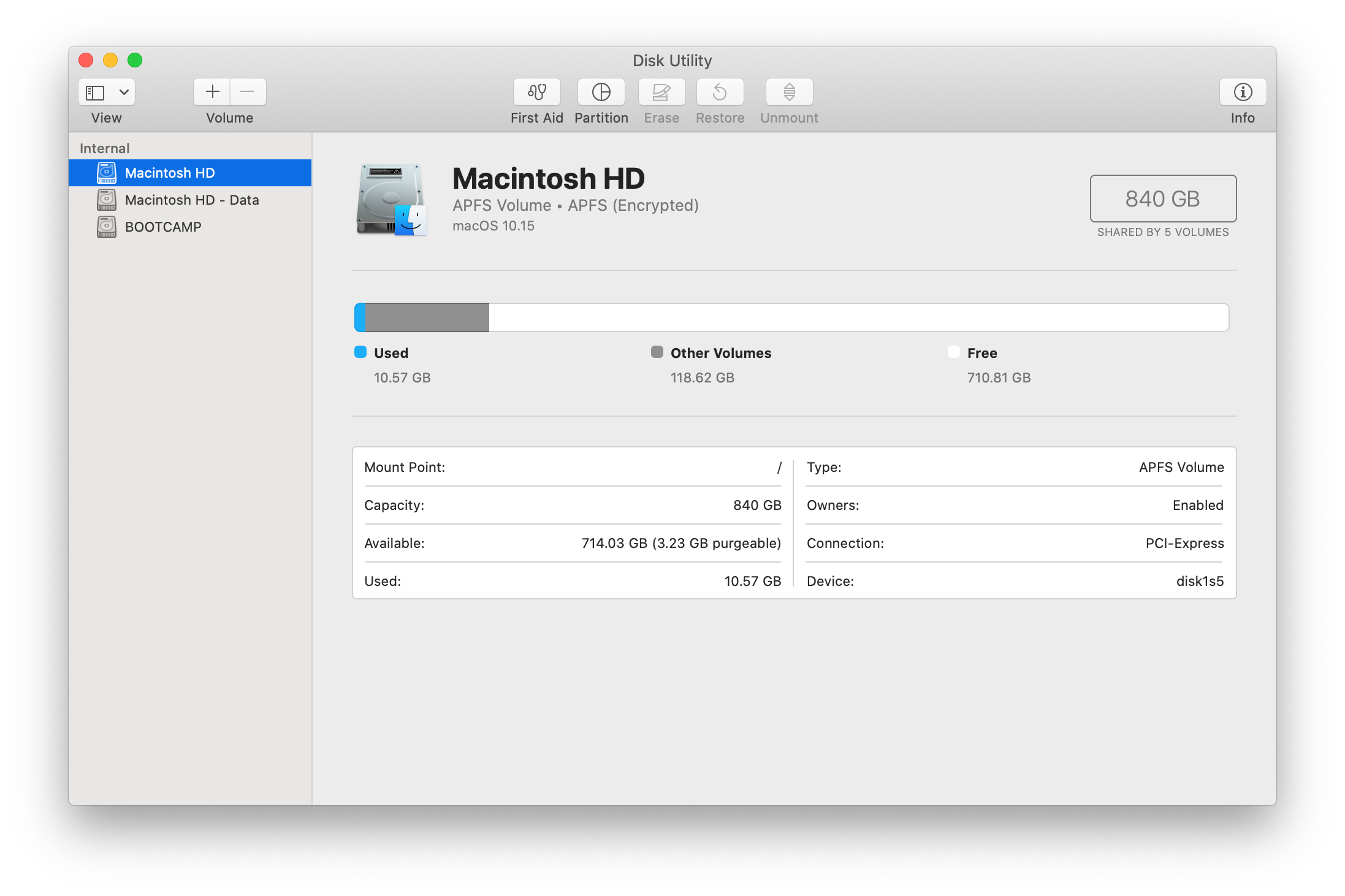Toggle sidebar with View icon
The height and width of the screenshot is (896, 1345).
click(95, 93)
